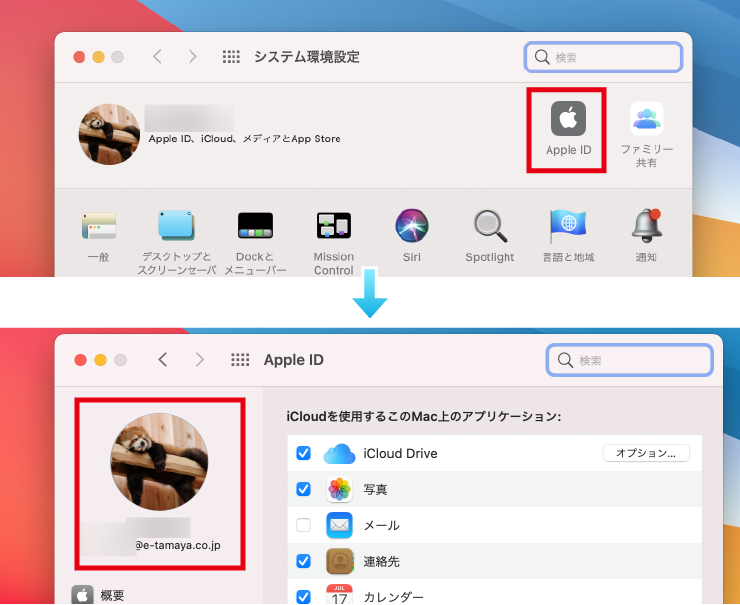Open Mission Control preferences
Image resolution: width=740 pixels, height=605 pixels.
[334, 225]
